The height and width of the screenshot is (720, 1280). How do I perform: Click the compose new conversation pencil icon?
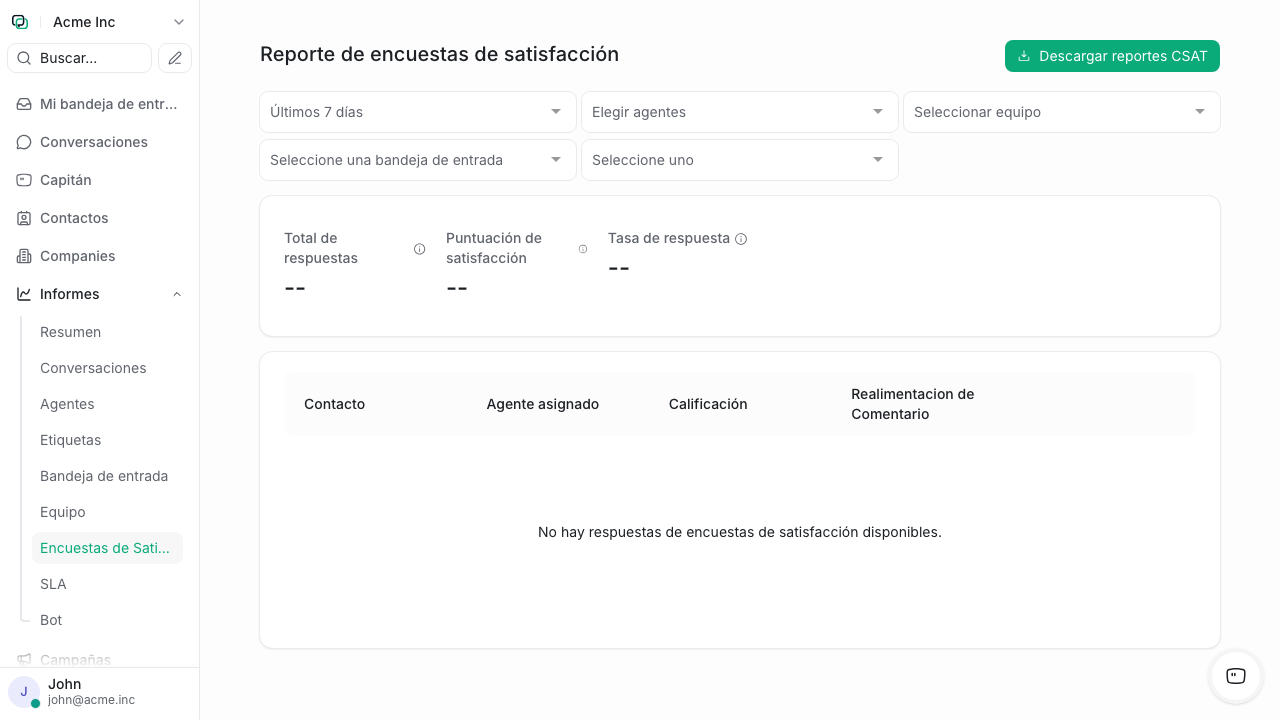click(174, 58)
